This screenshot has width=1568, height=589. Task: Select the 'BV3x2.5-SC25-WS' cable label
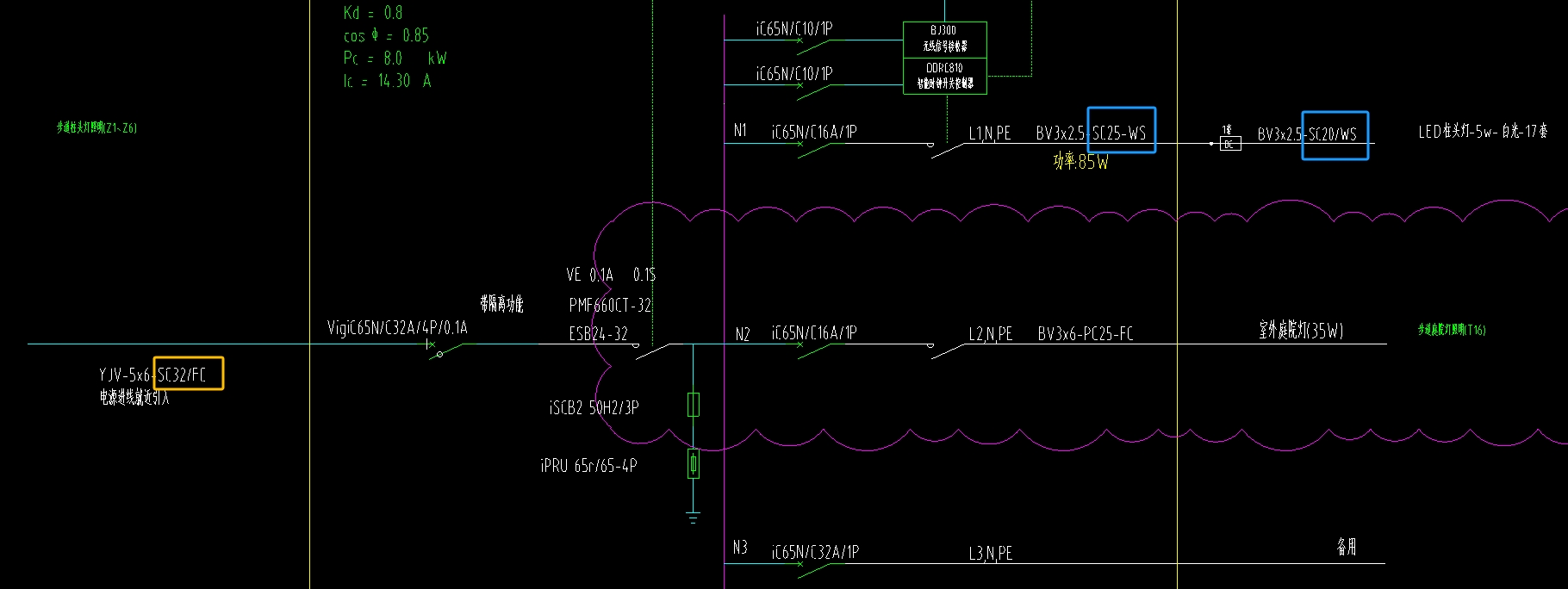point(1091,133)
